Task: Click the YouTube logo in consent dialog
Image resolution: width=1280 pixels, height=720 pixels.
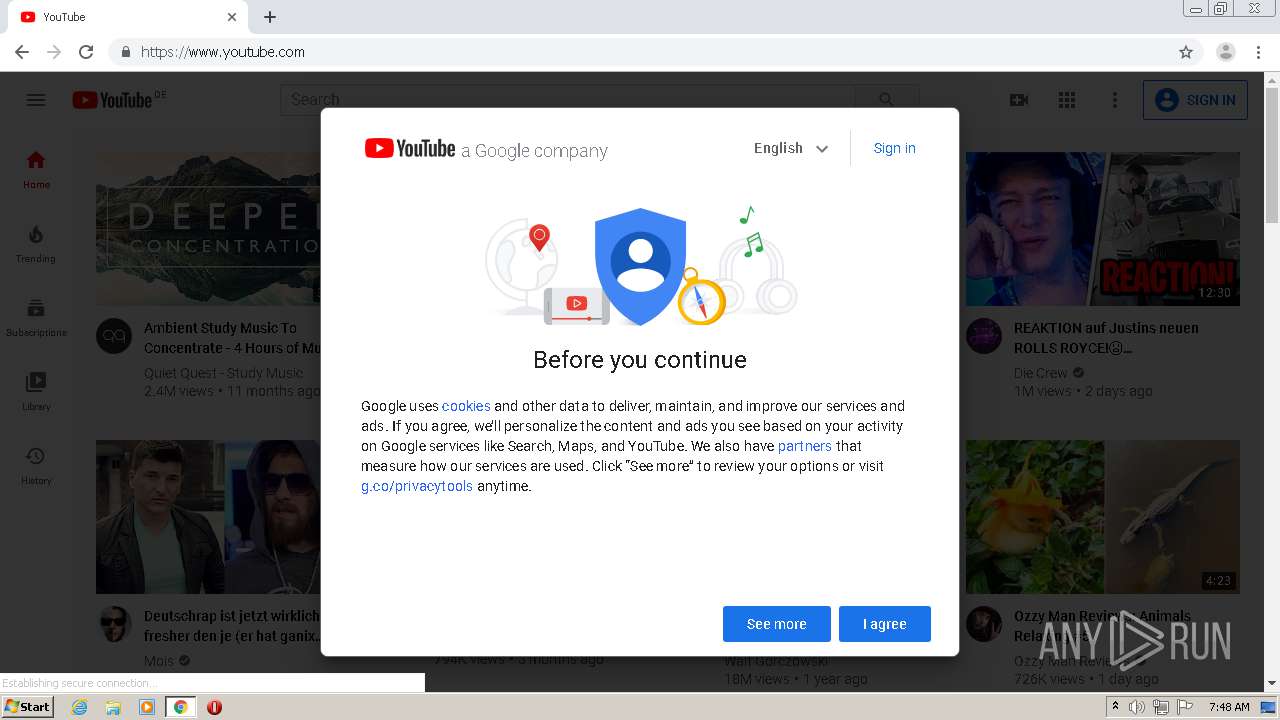Action: [410, 149]
